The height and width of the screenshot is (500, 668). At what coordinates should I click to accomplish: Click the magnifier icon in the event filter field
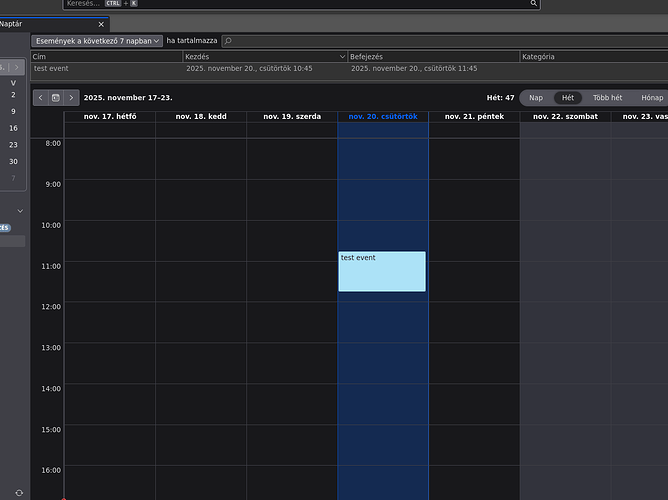[228, 41]
